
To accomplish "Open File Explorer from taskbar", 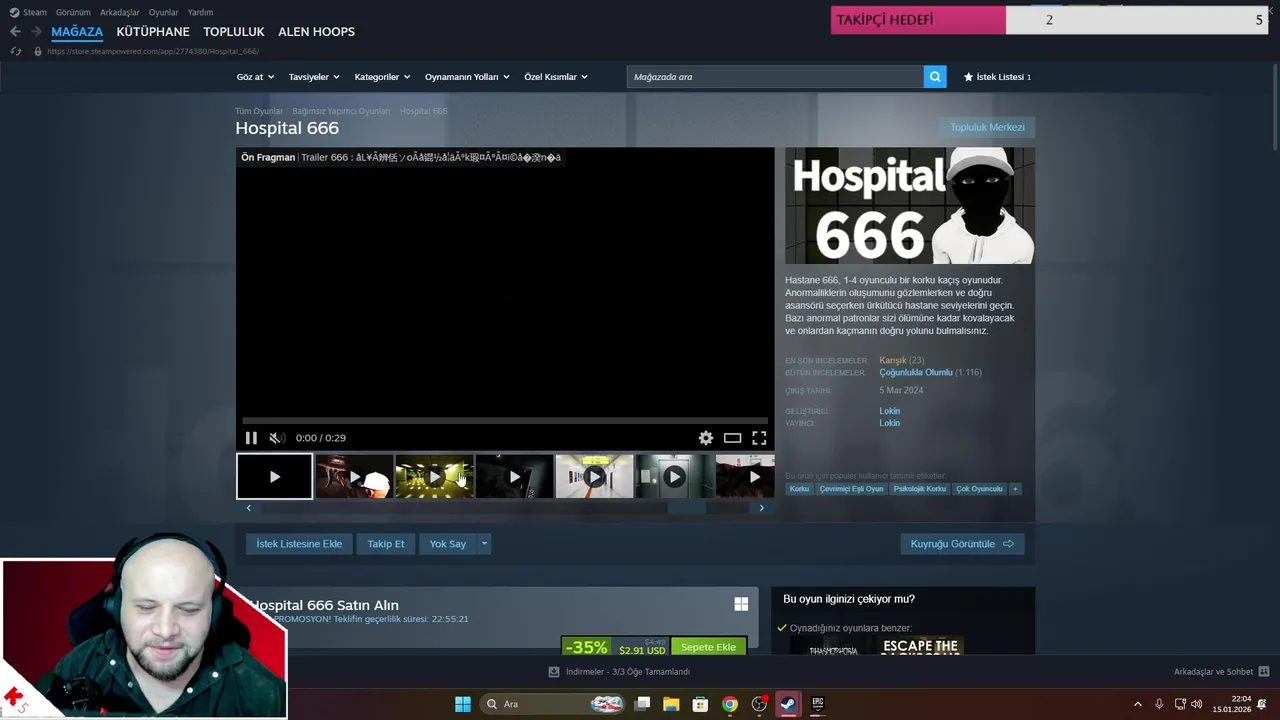I will 671,704.
